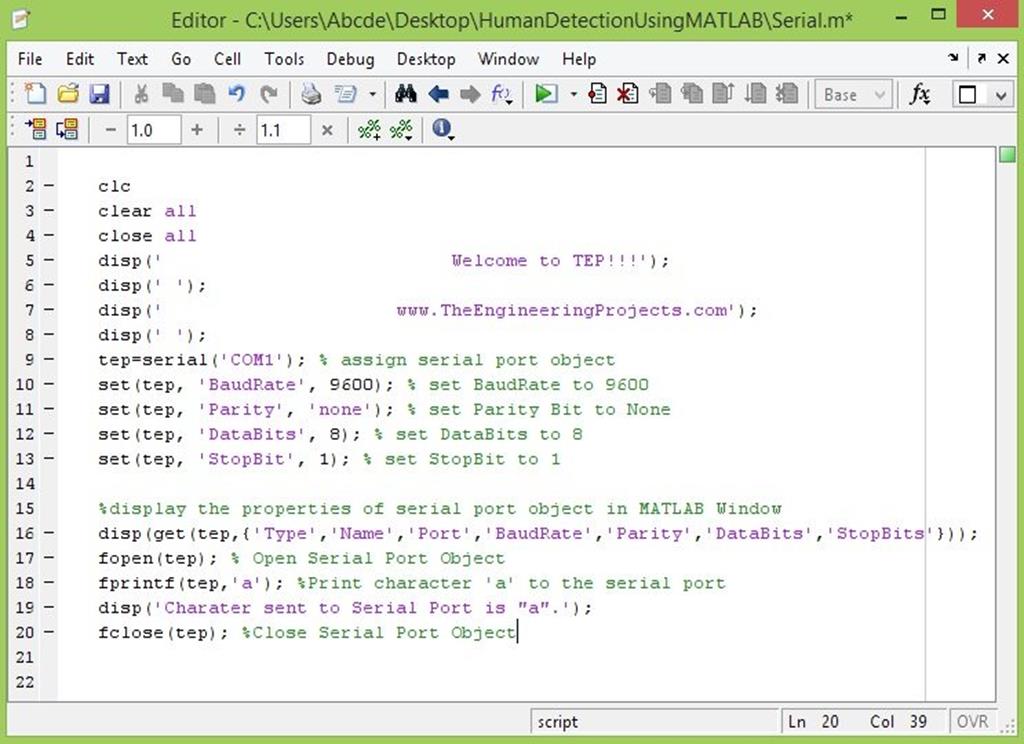The width and height of the screenshot is (1024, 744).
Task: Open the Base workspace dropdown
Action: tap(852, 95)
